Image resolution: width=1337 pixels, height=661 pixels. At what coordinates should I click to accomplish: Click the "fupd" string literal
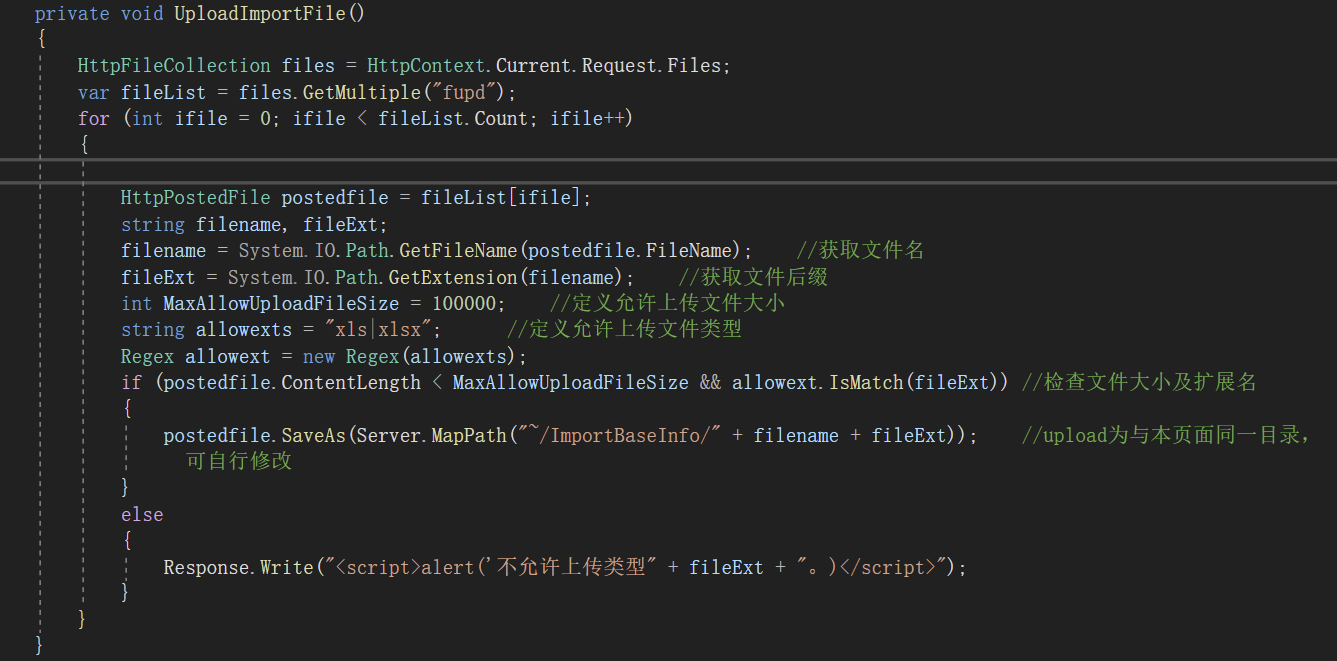pyautogui.click(x=464, y=92)
